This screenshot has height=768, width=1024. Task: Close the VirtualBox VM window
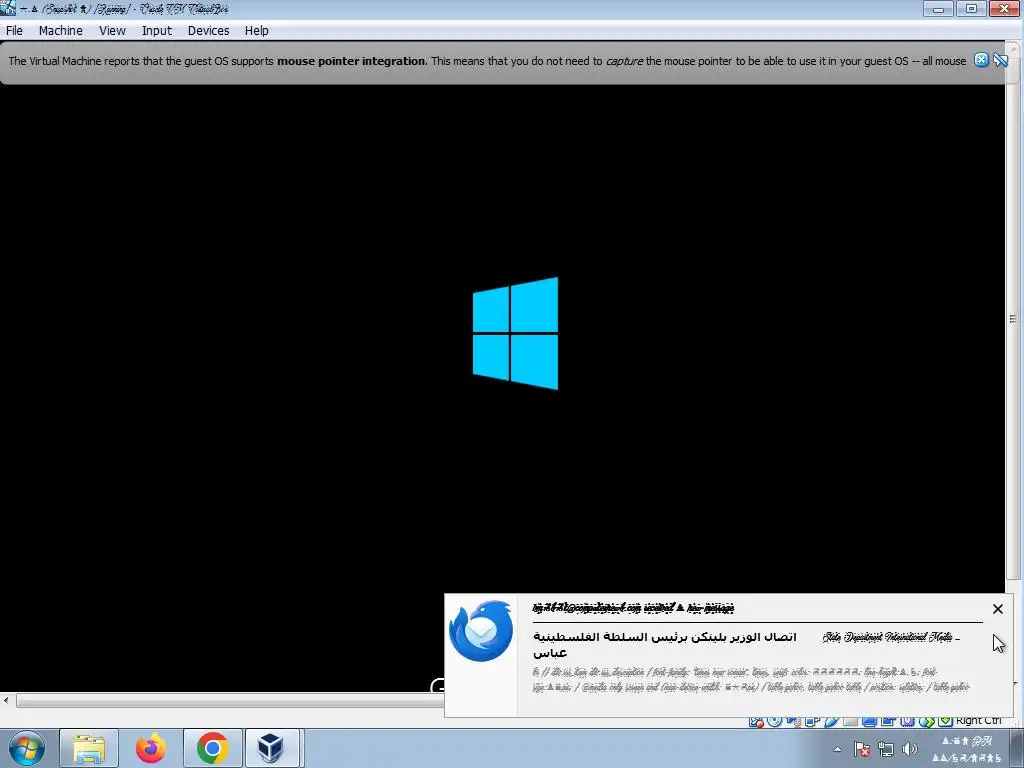pyautogui.click(x=1004, y=9)
